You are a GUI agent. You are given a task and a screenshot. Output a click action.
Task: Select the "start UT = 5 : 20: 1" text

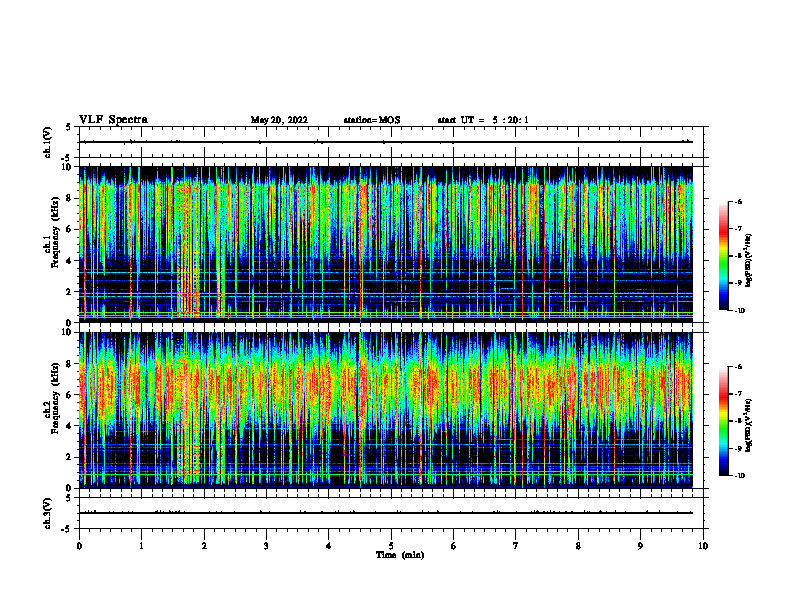483,120
